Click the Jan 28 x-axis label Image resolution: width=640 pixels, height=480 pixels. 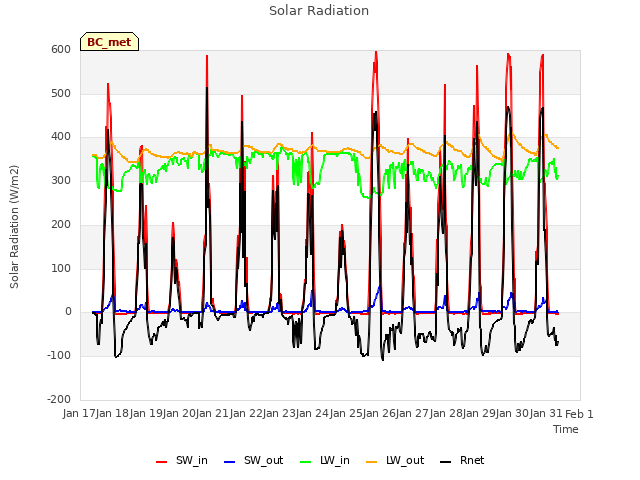[446, 414]
